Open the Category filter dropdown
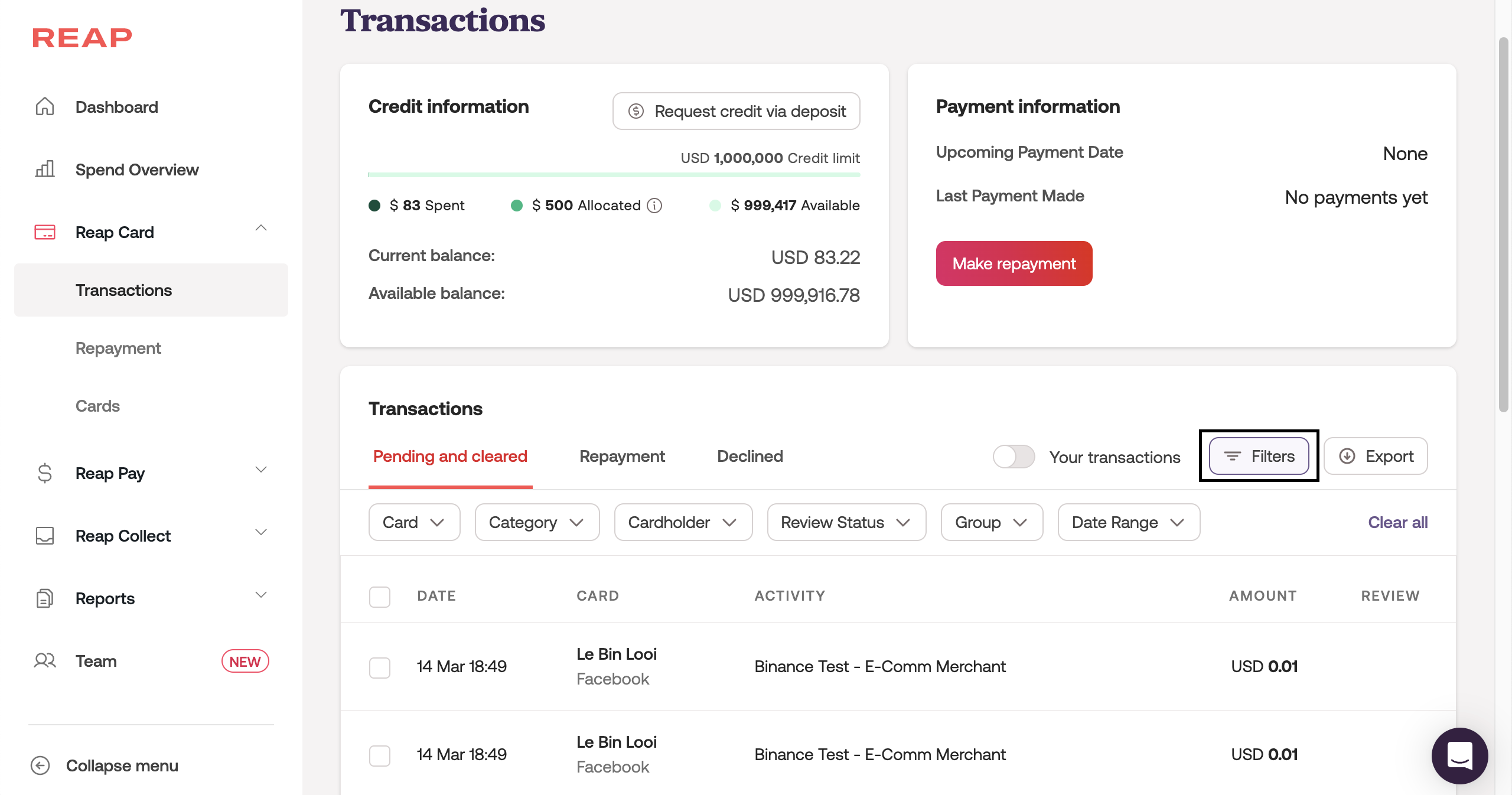The height and width of the screenshot is (795, 1512). coord(537,522)
